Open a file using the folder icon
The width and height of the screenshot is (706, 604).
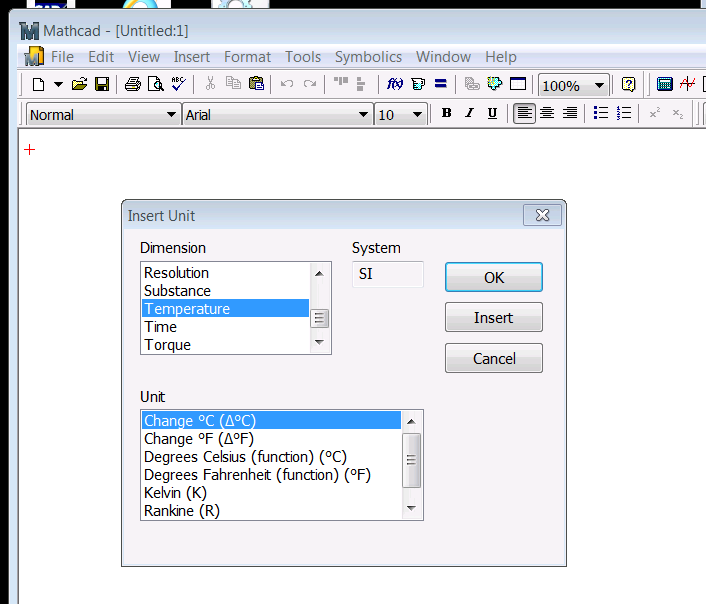[79, 84]
